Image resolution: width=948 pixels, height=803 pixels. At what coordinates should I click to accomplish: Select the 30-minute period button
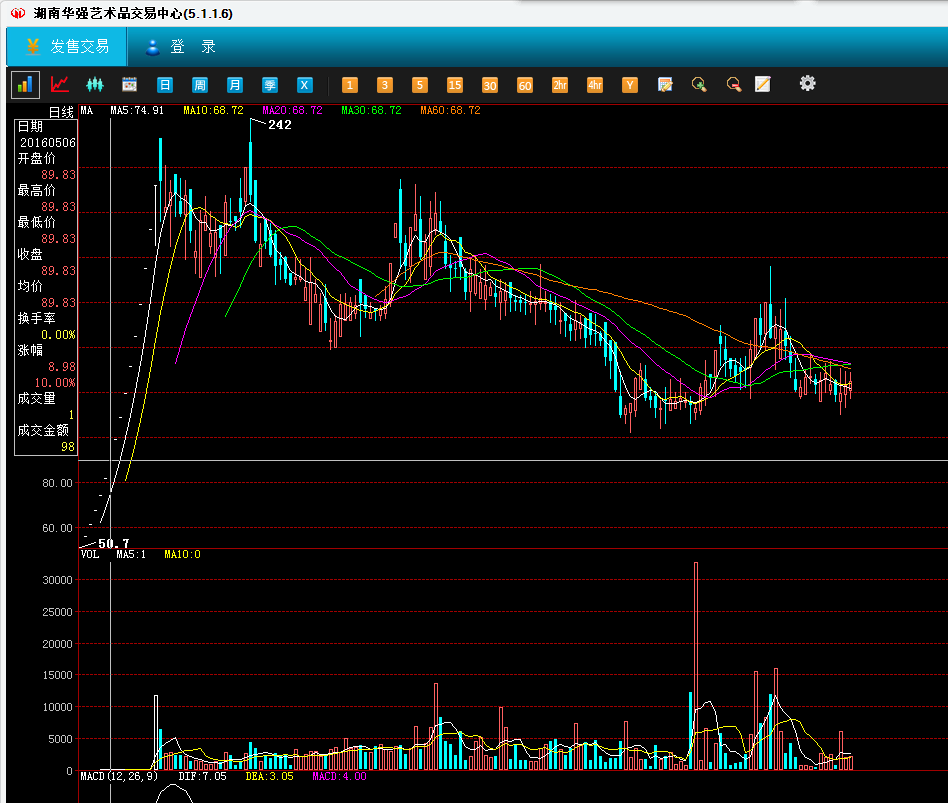(490, 85)
